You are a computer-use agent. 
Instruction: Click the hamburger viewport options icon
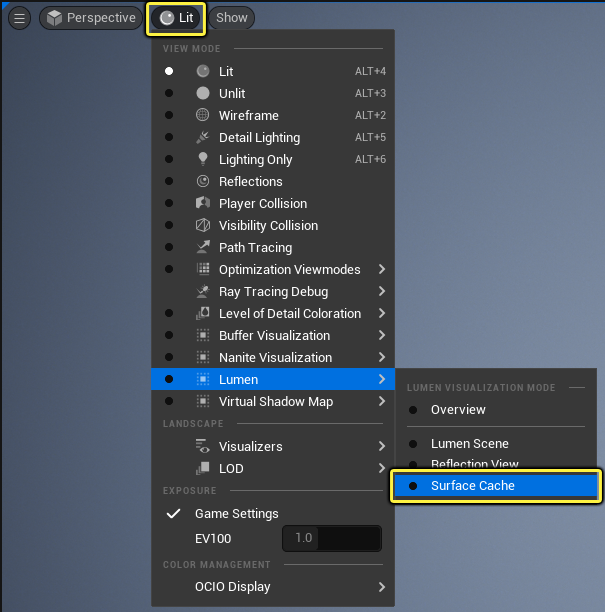(19, 18)
